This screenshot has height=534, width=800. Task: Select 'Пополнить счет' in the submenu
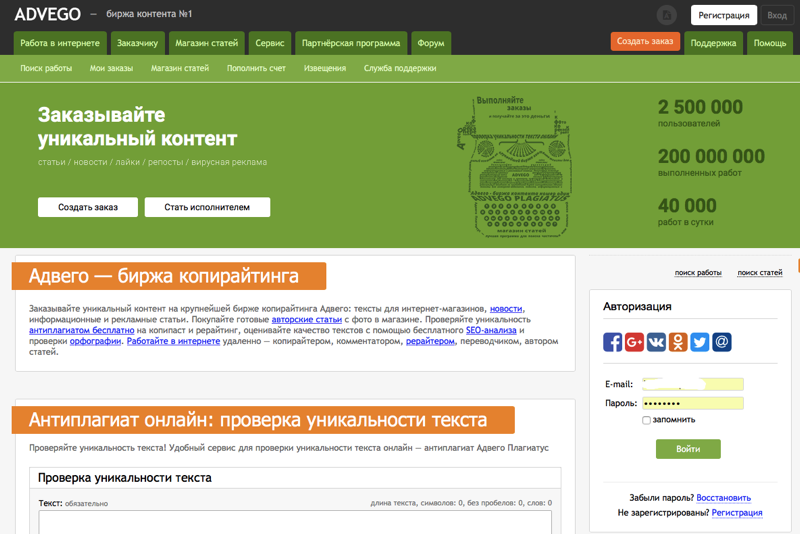[256, 68]
